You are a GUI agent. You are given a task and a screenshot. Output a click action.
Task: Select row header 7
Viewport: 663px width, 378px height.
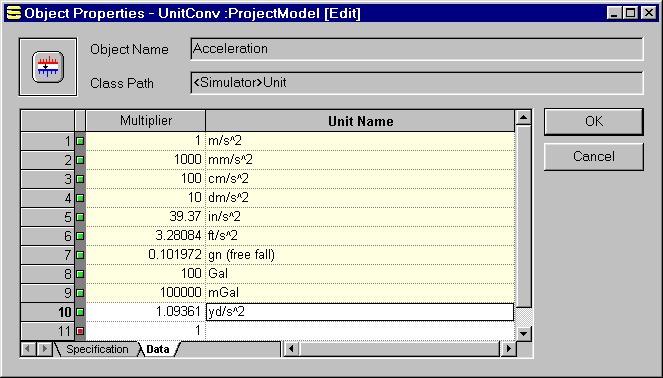[x=48, y=255]
